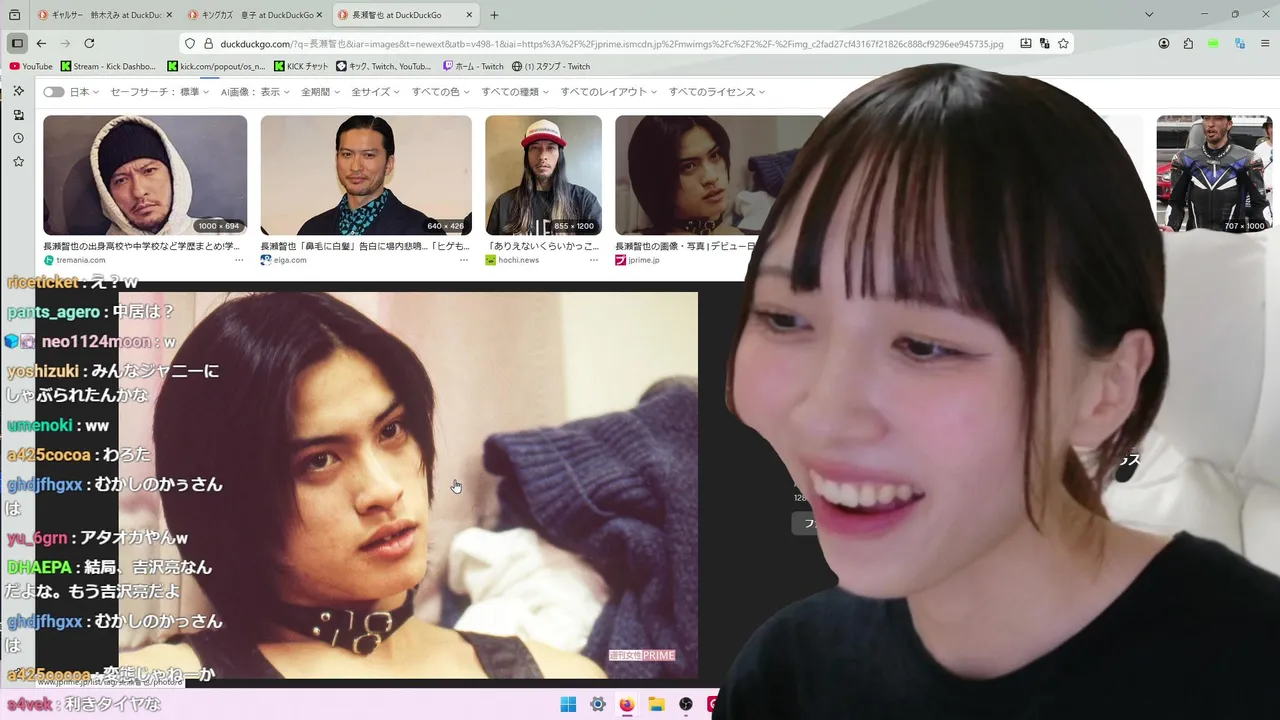Bookmark this page with the star icon
This screenshot has height=720, width=1280.
click(1063, 44)
